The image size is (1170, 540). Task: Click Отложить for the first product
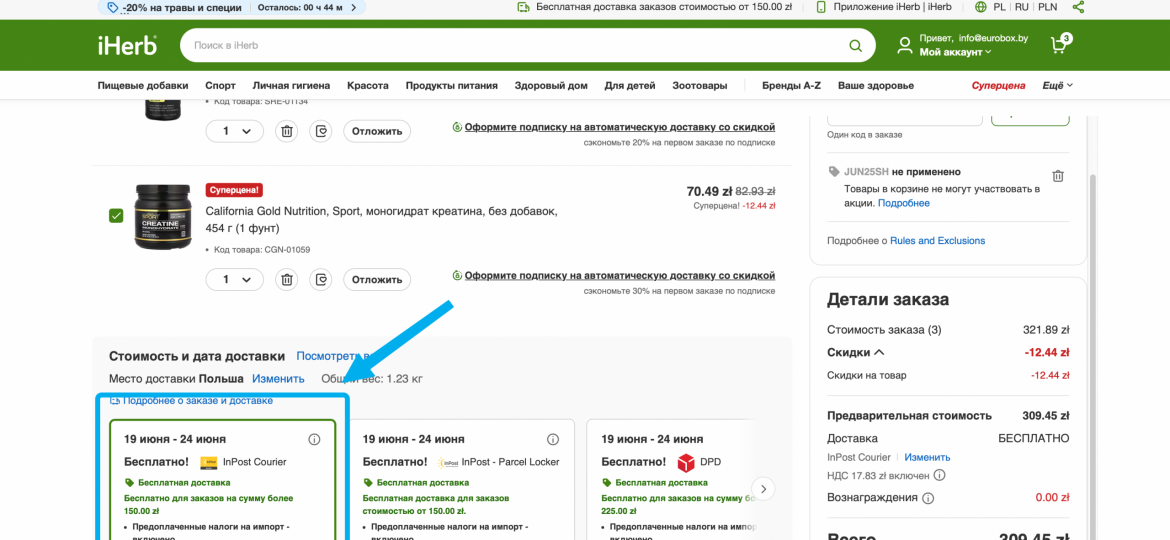click(377, 131)
